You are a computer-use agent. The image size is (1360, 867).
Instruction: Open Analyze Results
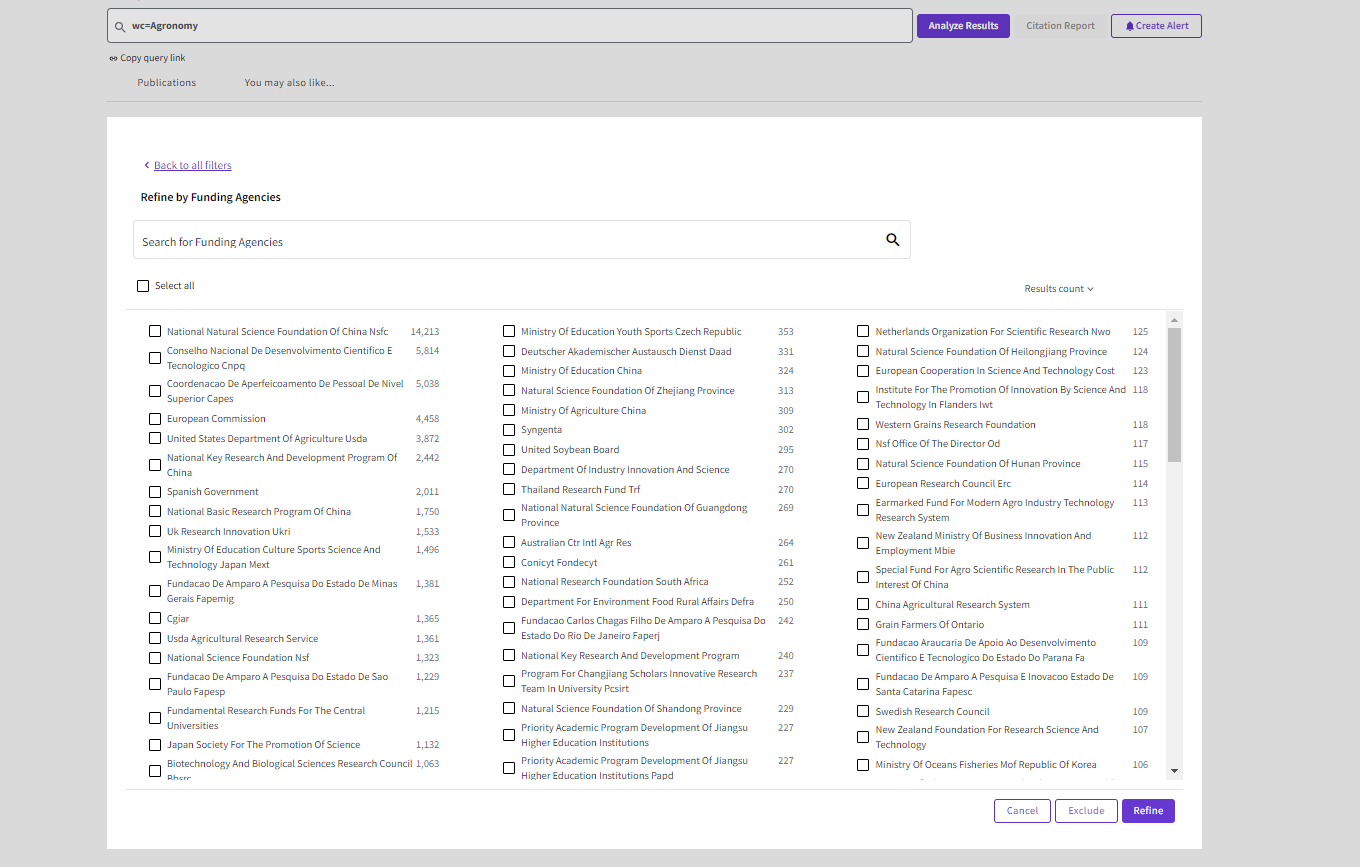click(963, 26)
